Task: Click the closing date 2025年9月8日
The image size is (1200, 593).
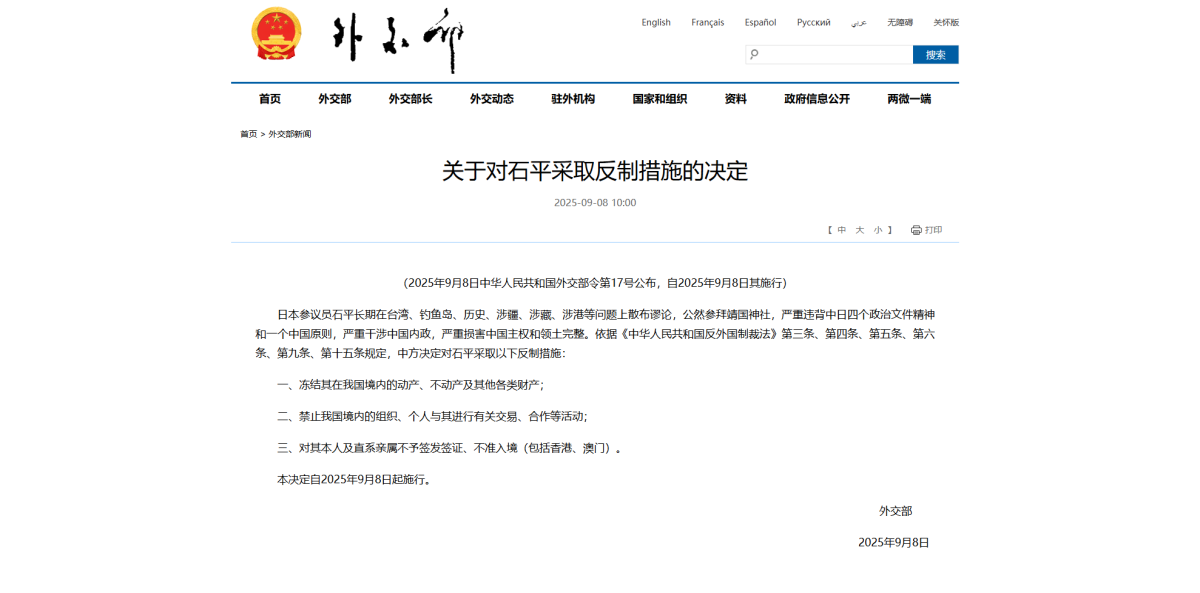Action: click(x=894, y=543)
